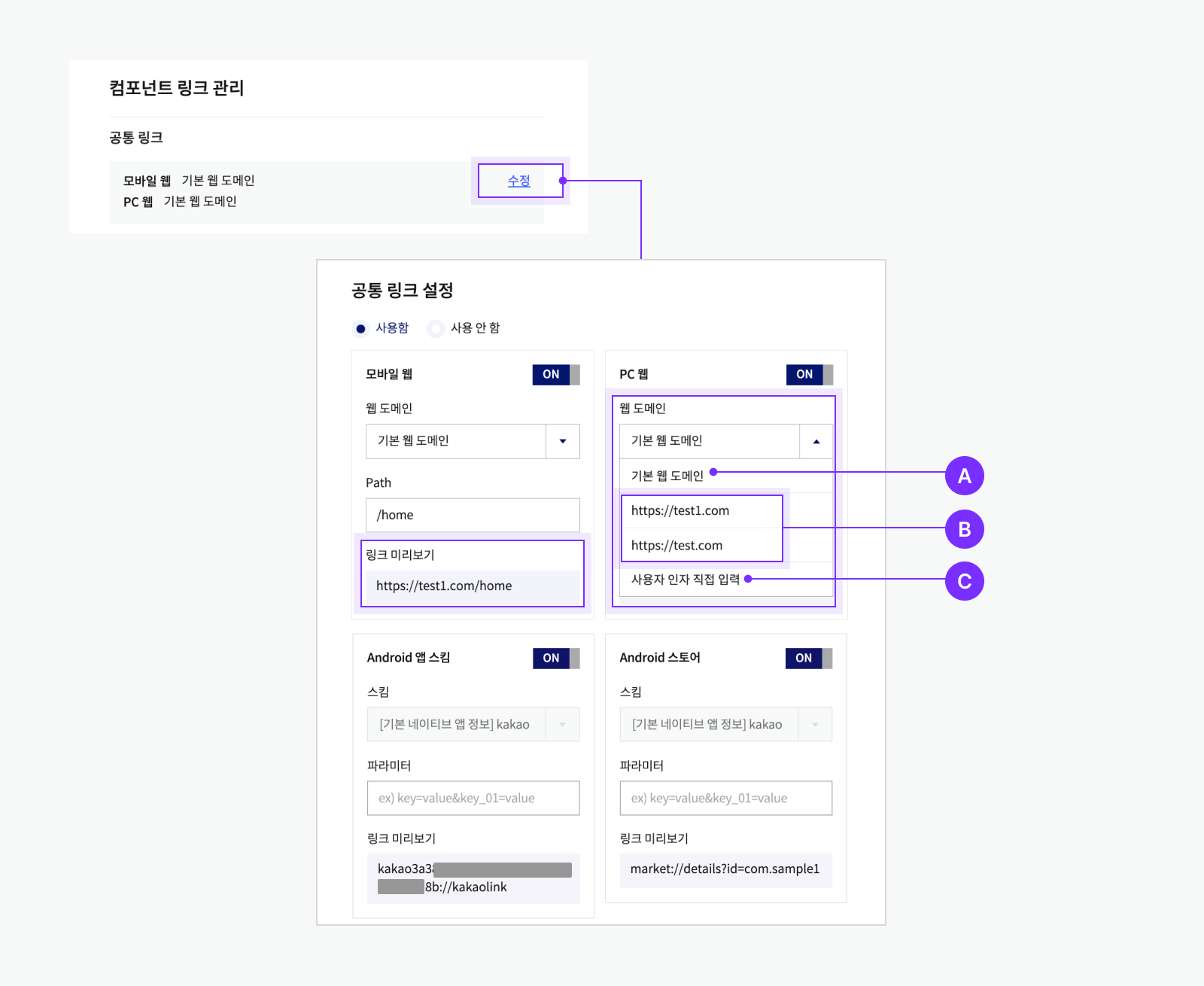Click the https://test1.com/home 링크 미리보기 preview

[473, 586]
